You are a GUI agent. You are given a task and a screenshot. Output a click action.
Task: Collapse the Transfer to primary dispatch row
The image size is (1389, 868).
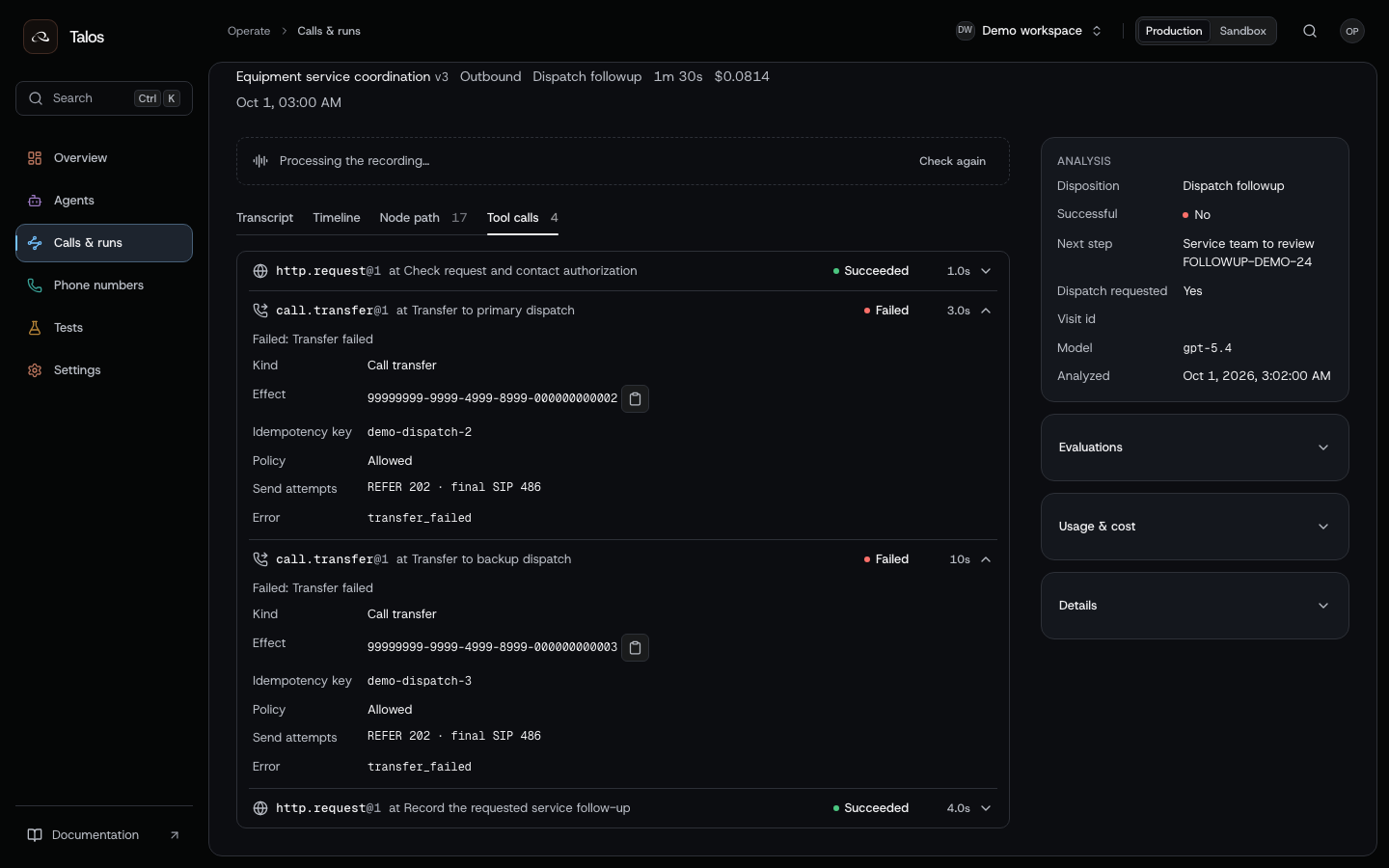(x=623, y=311)
